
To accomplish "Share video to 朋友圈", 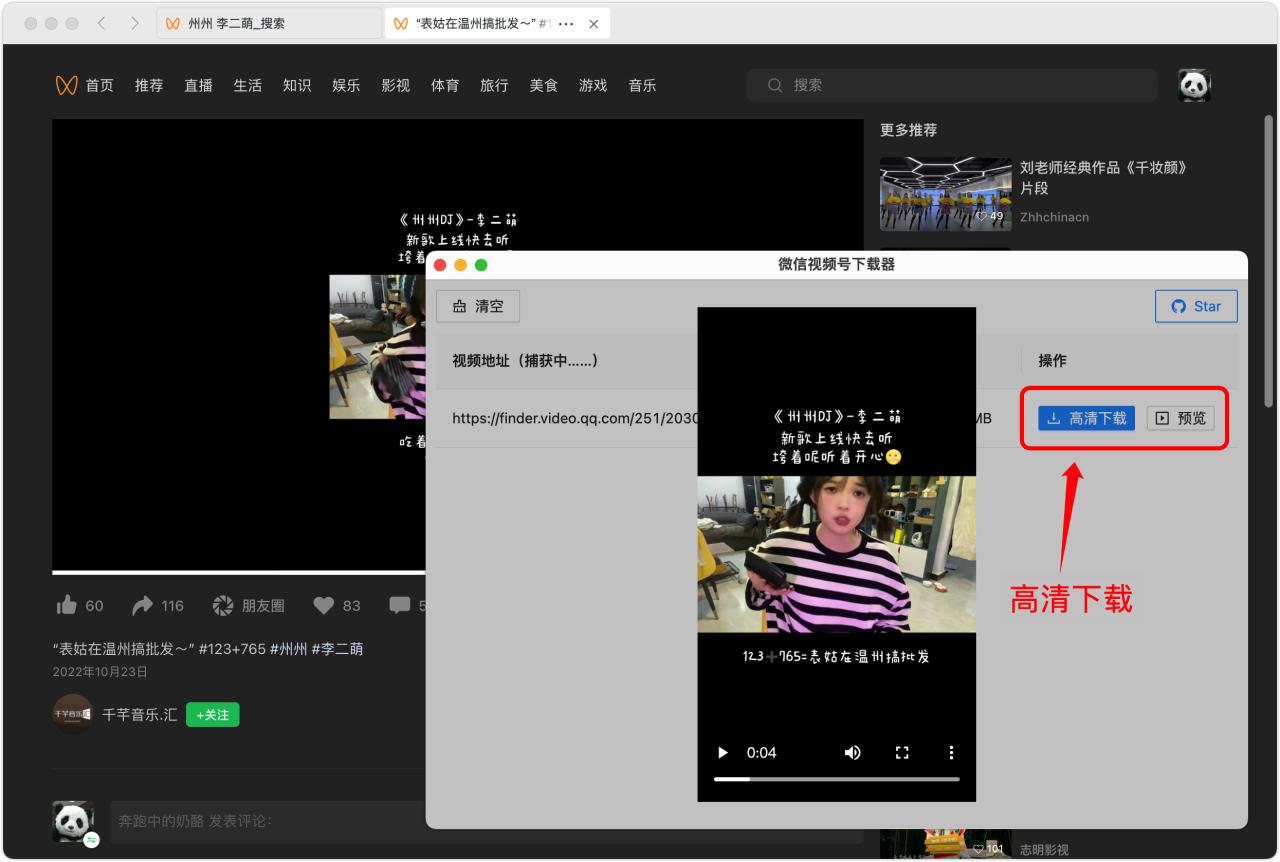I will pos(249,605).
